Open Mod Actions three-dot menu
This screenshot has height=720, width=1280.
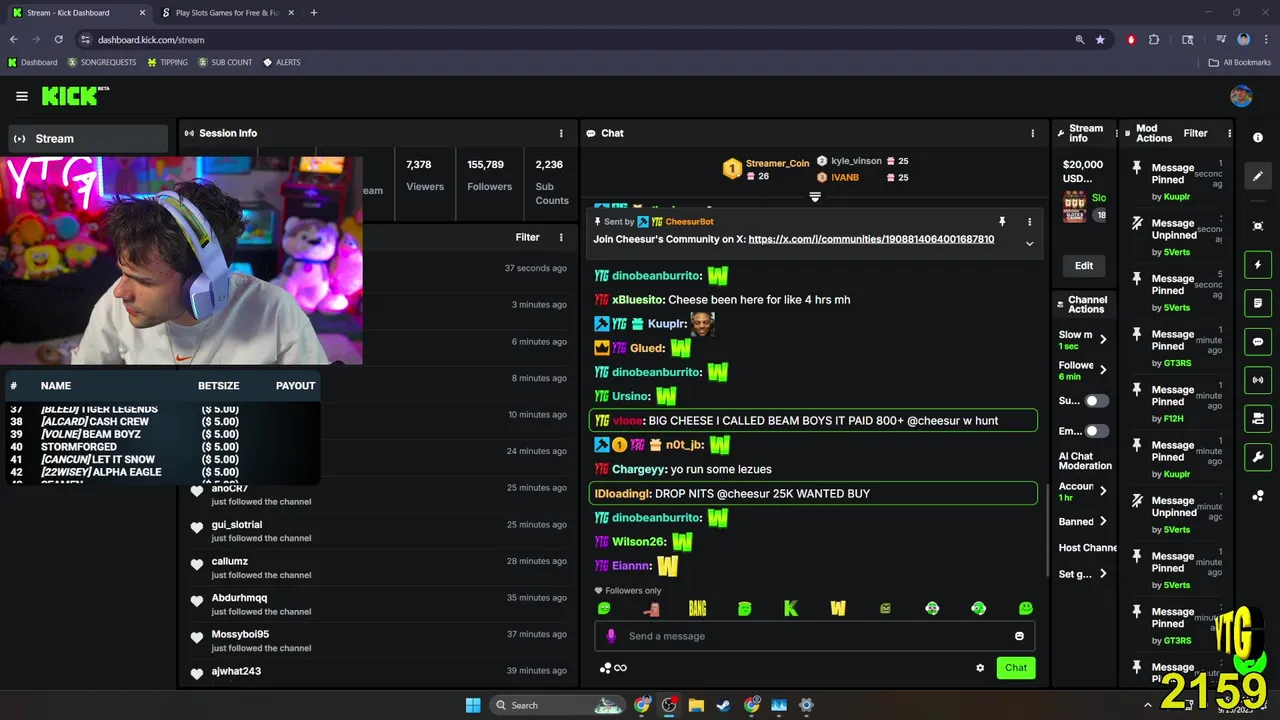coord(1229,133)
